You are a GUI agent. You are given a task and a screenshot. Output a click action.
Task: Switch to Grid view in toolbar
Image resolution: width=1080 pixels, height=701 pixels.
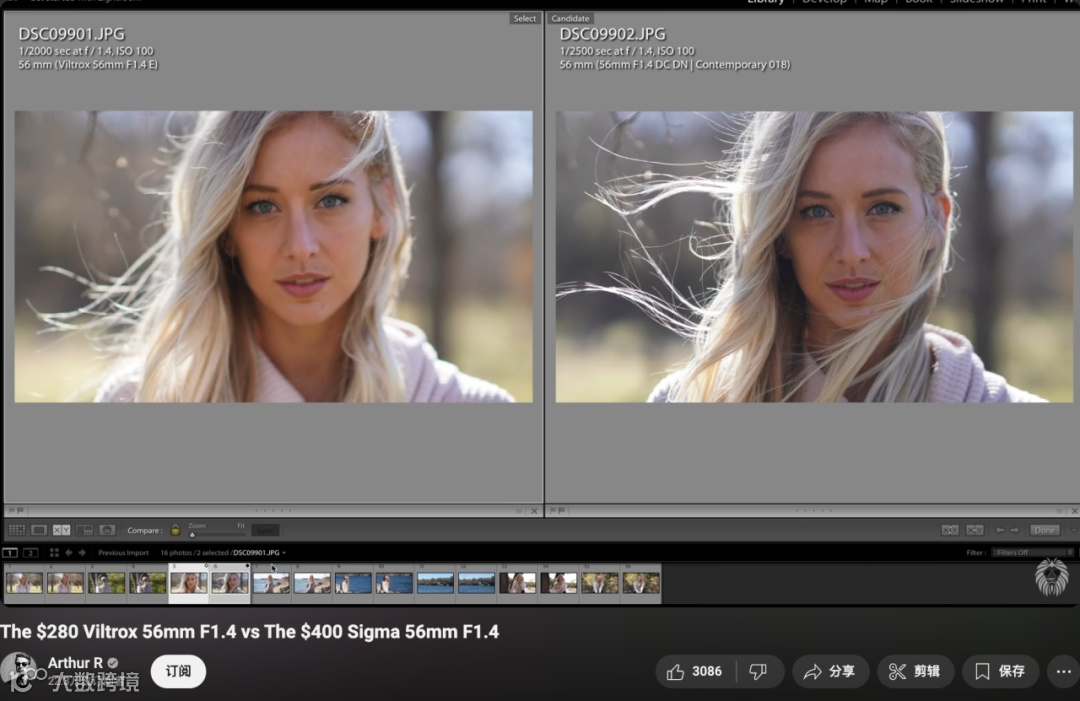tap(17, 530)
